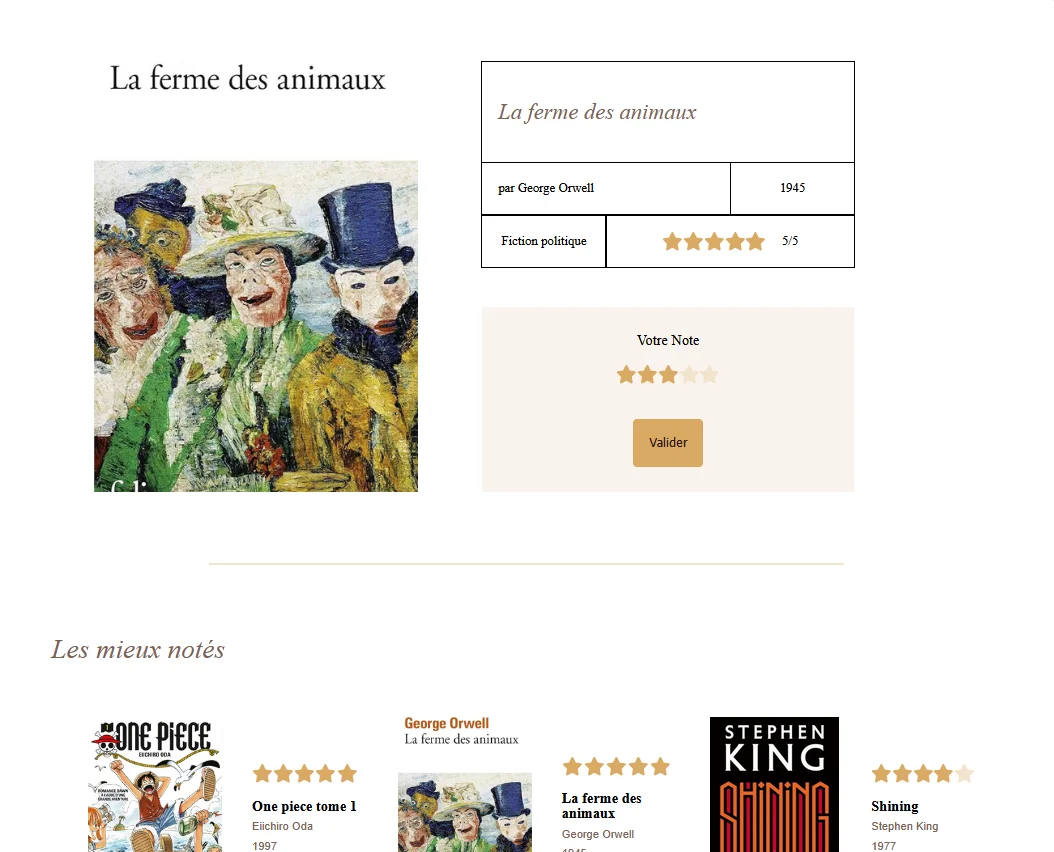Select the fourth star under Votre Note

pos(689,374)
